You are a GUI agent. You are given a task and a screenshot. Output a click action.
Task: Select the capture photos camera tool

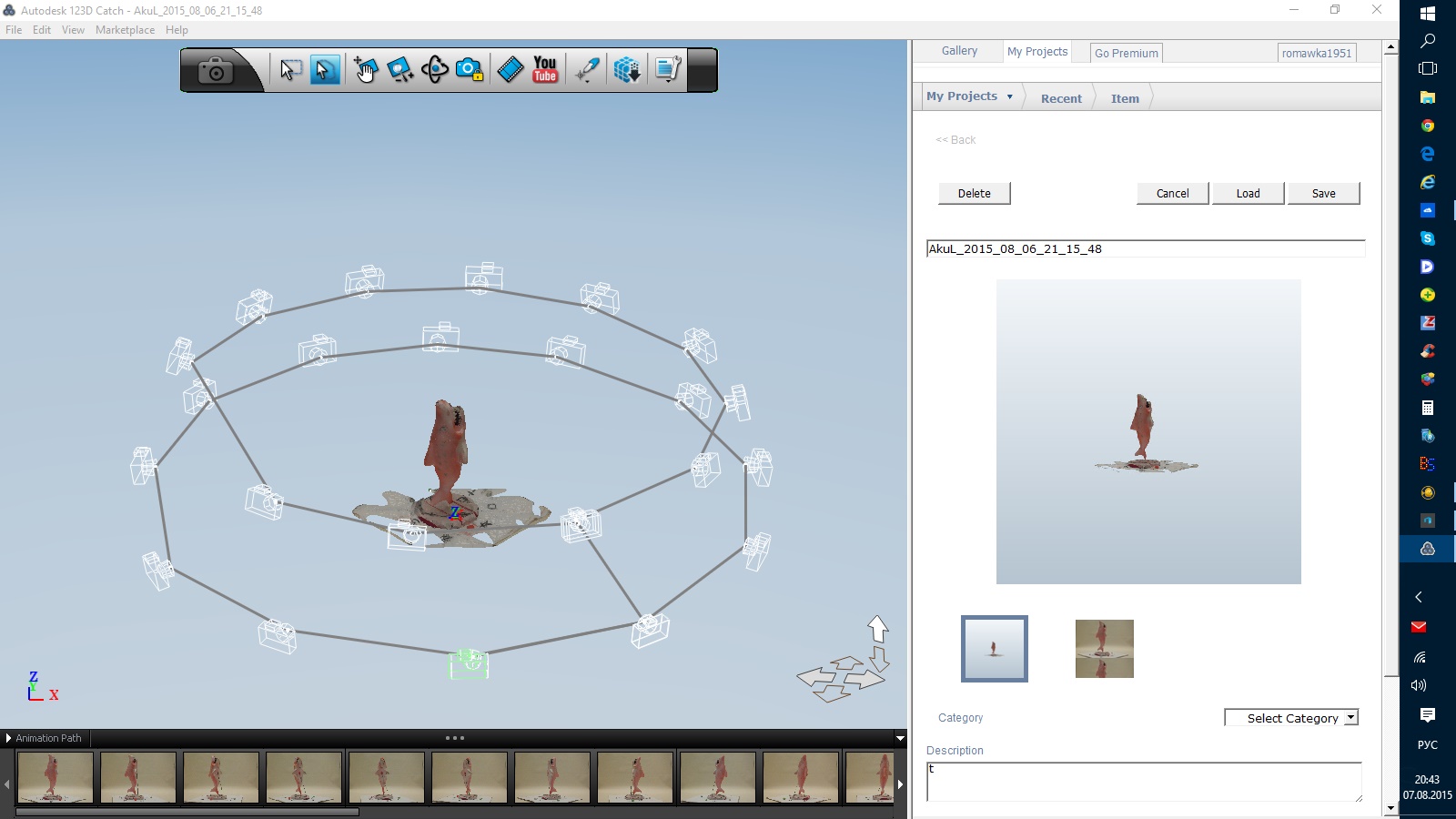[x=215, y=69]
